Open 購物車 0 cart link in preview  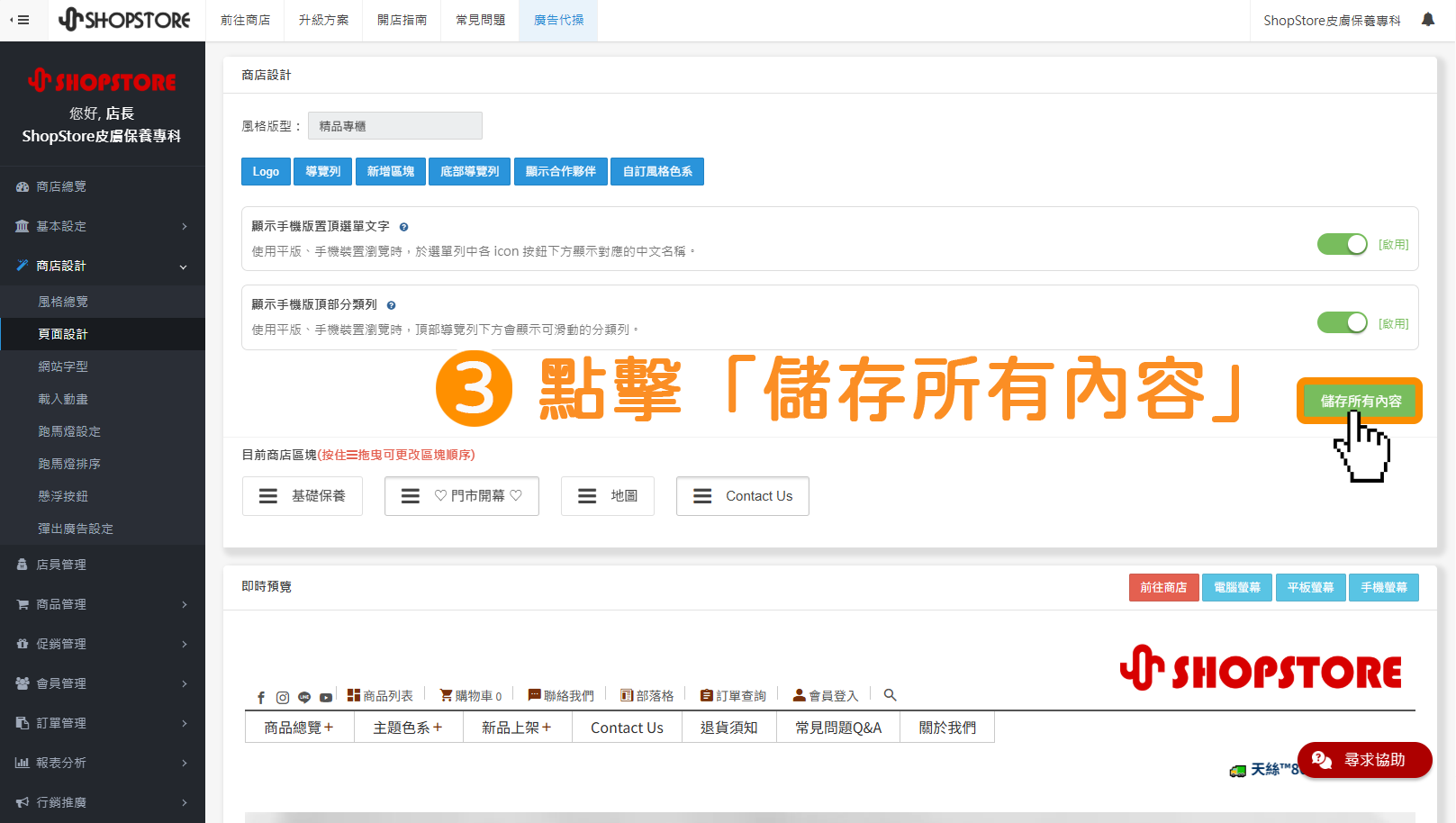click(x=470, y=695)
